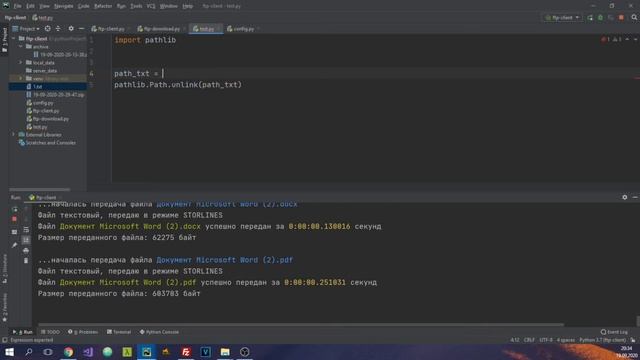
Task: Select Scratches and Consoles node
Action: [47, 143]
